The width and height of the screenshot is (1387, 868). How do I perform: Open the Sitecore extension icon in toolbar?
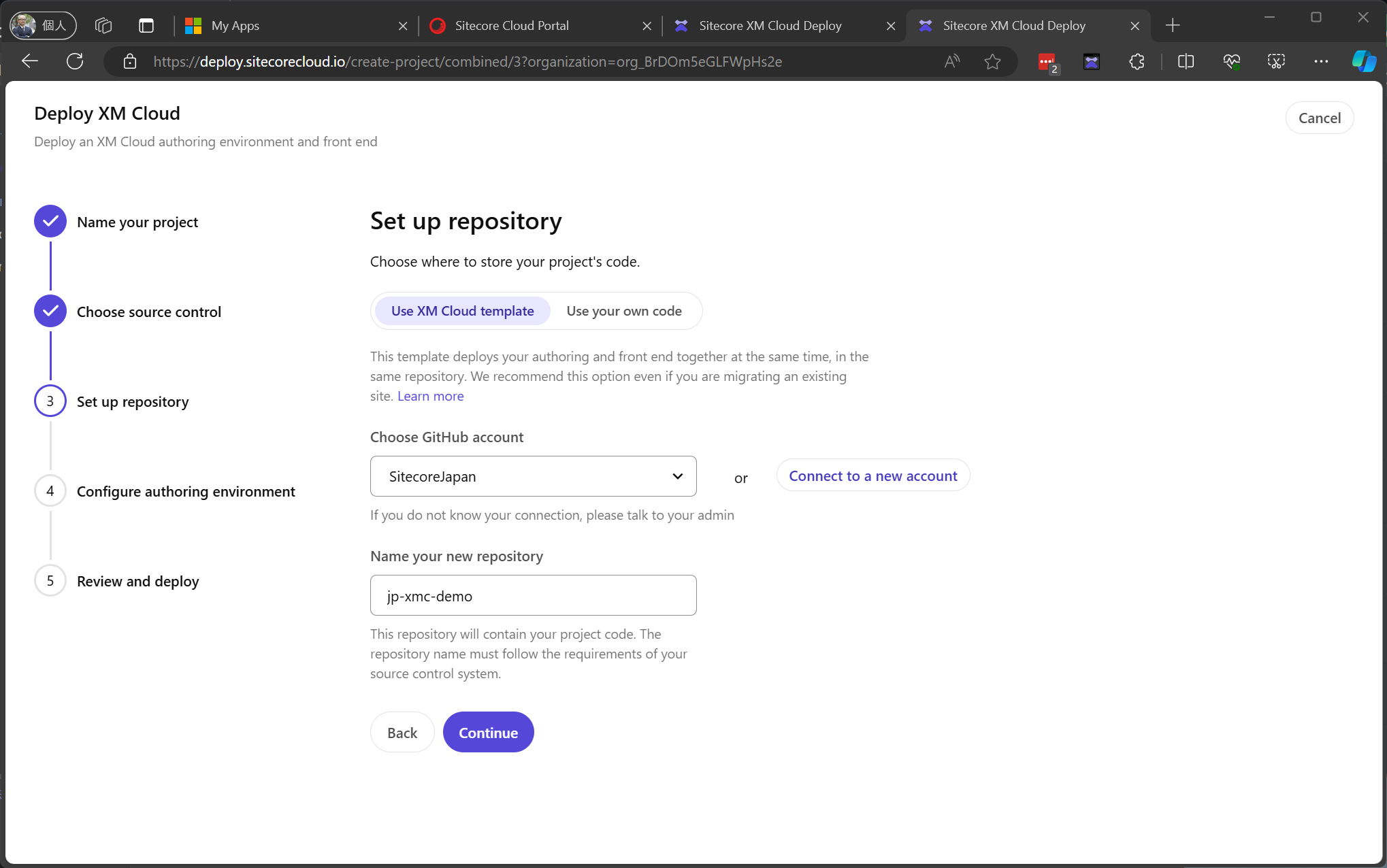pyautogui.click(x=1092, y=62)
